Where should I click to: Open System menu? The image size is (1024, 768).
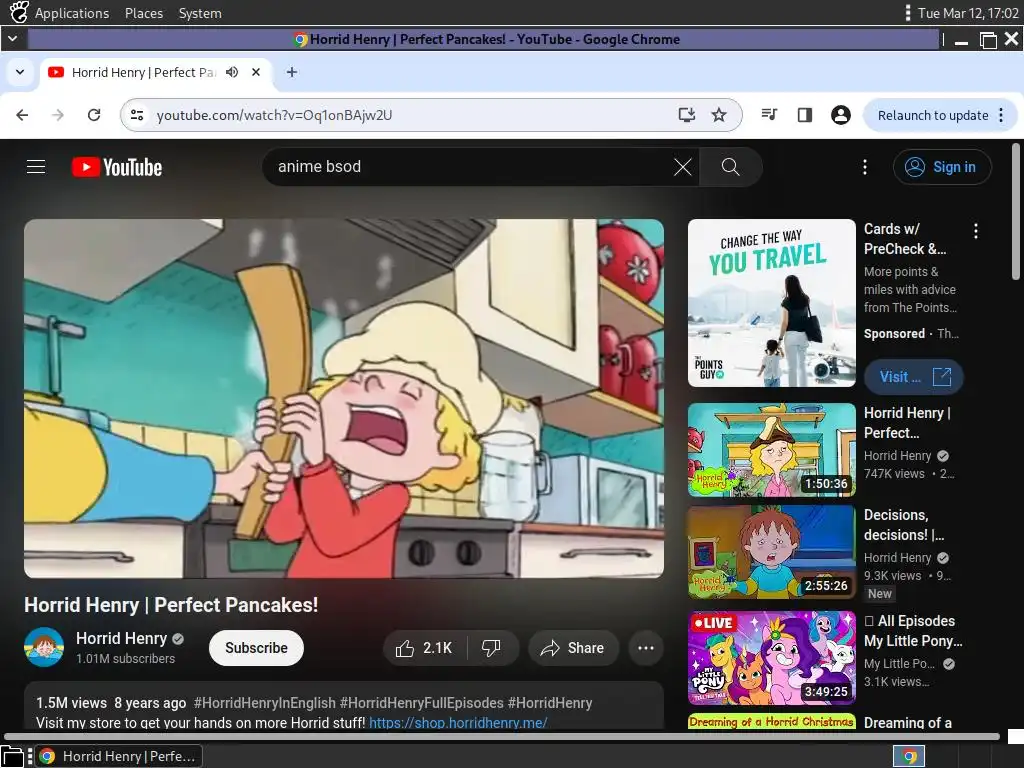[200, 13]
